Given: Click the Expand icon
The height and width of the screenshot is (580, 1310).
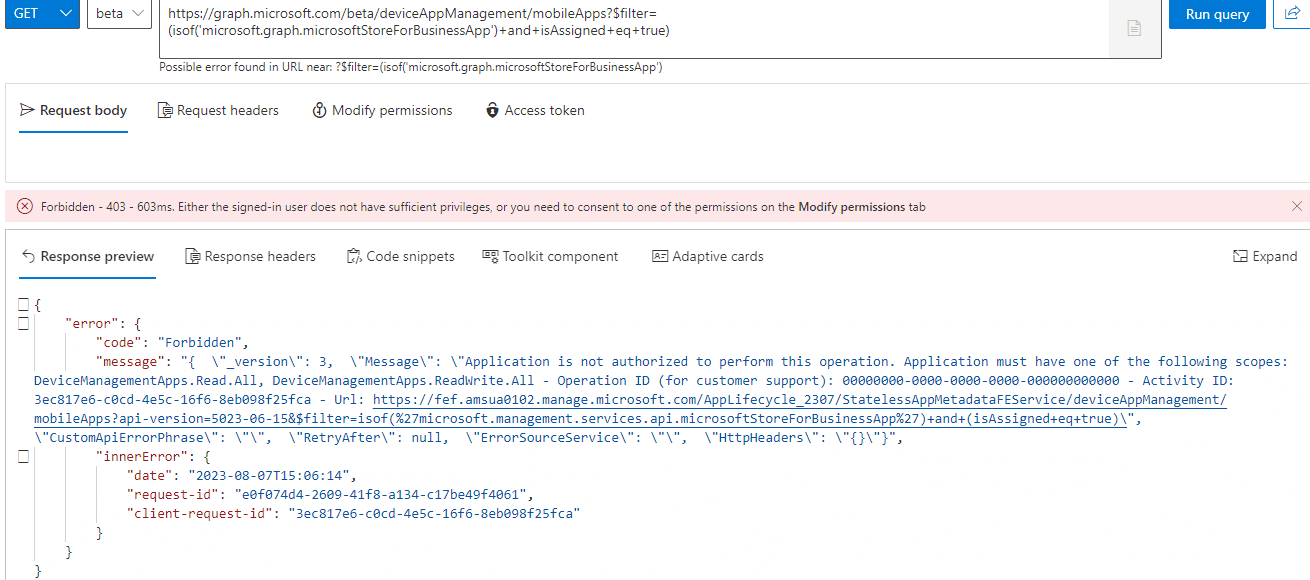Looking at the screenshot, I should point(1240,257).
